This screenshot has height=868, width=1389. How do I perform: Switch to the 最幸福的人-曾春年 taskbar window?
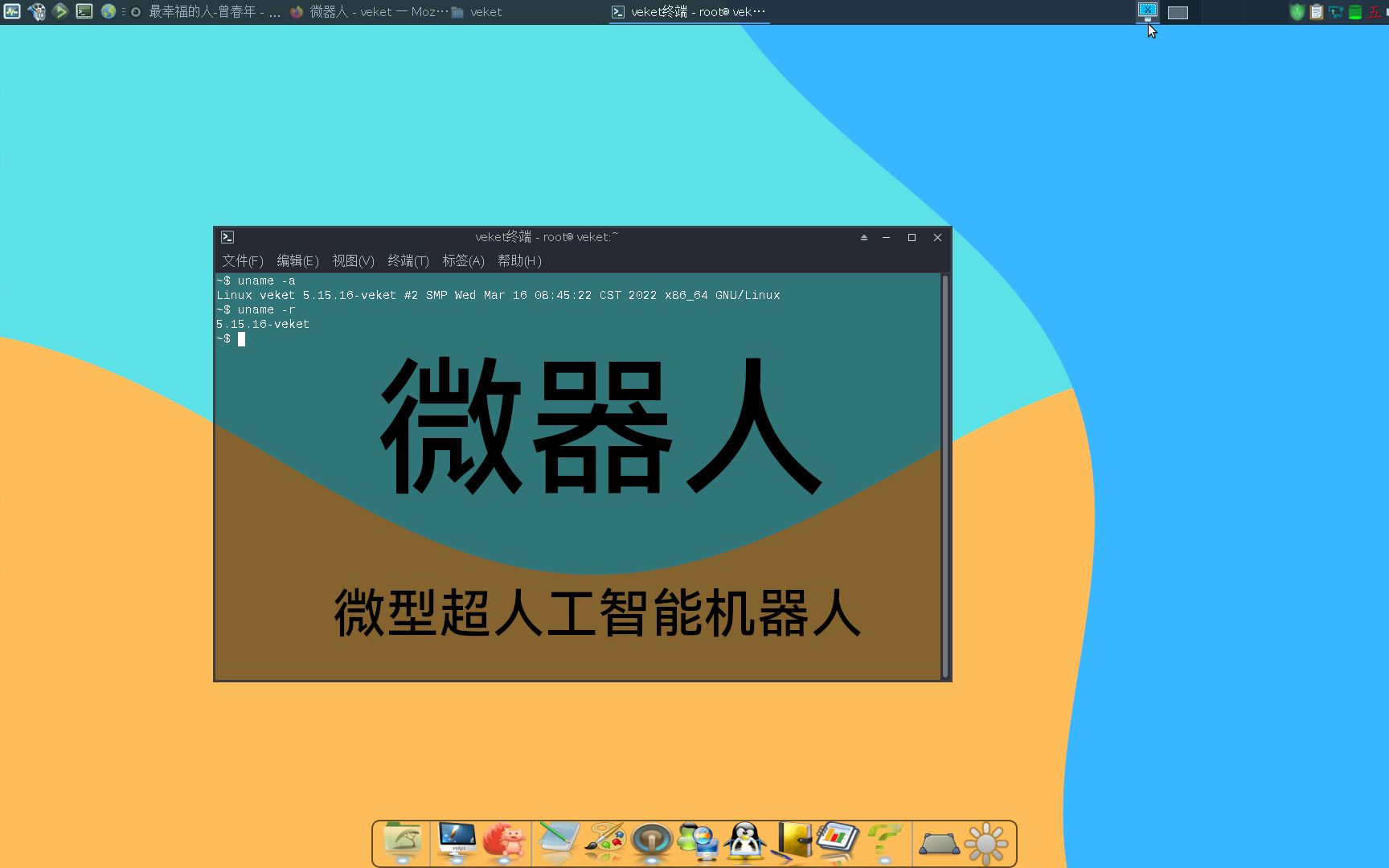pyautogui.click(x=206, y=12)
